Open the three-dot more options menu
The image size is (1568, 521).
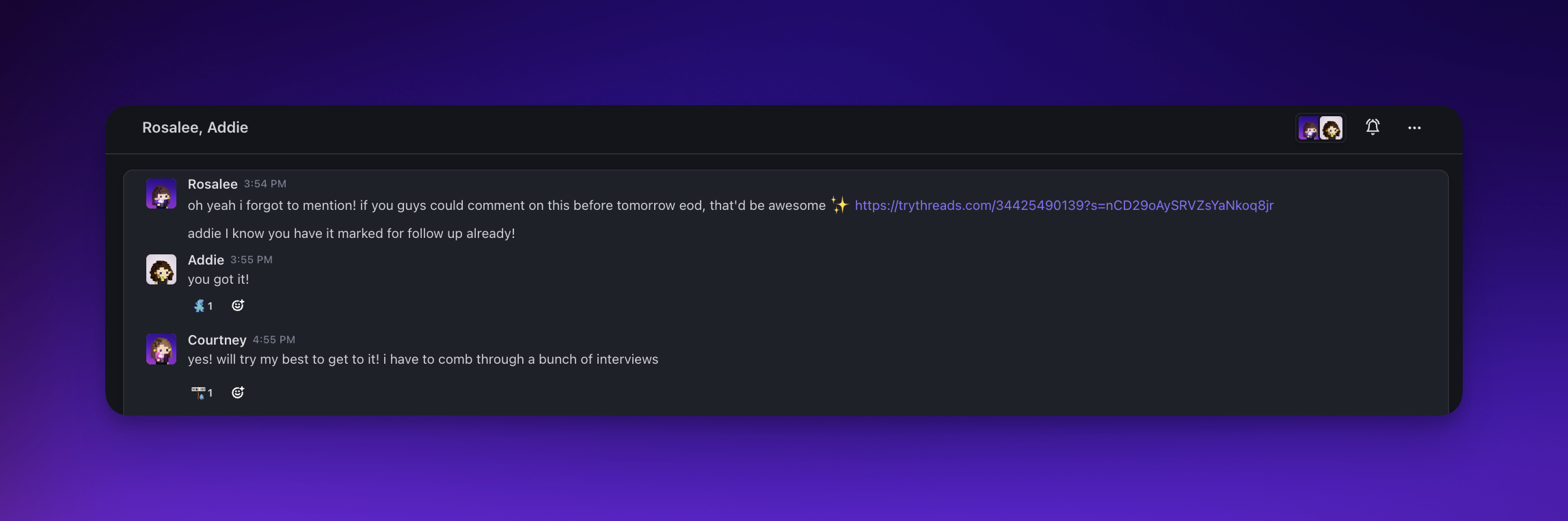(1414, 128)
